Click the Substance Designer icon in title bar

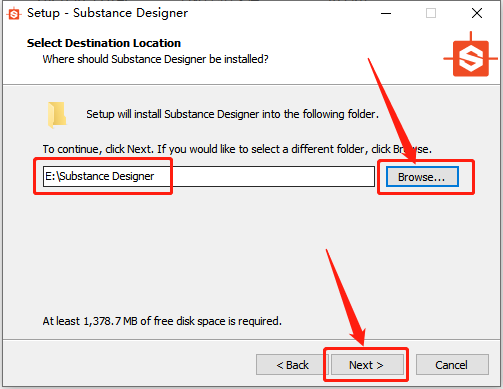click(14, 14)
